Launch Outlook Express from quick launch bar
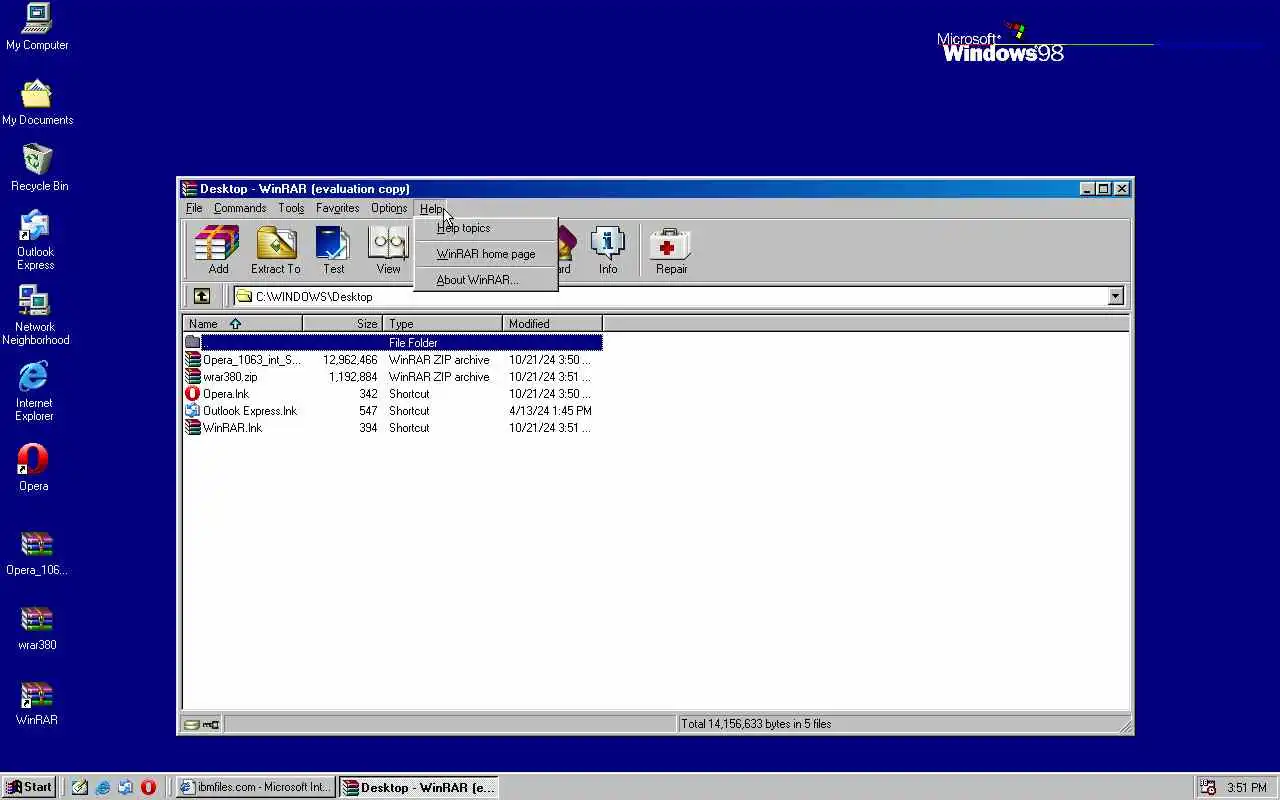This screenshot has height=800, width=1280. [125, 787]
